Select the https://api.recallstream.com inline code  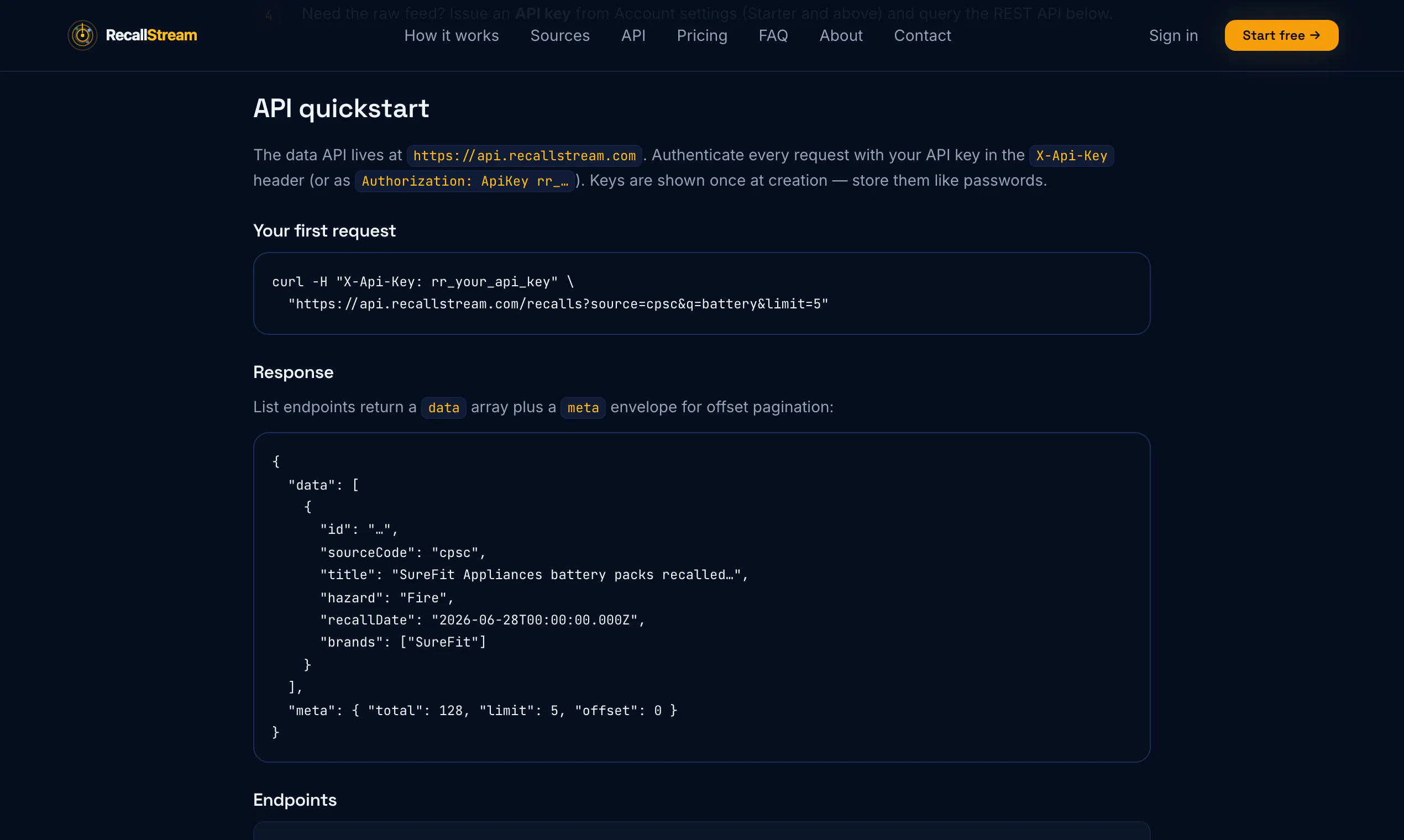tap(524, 156)
